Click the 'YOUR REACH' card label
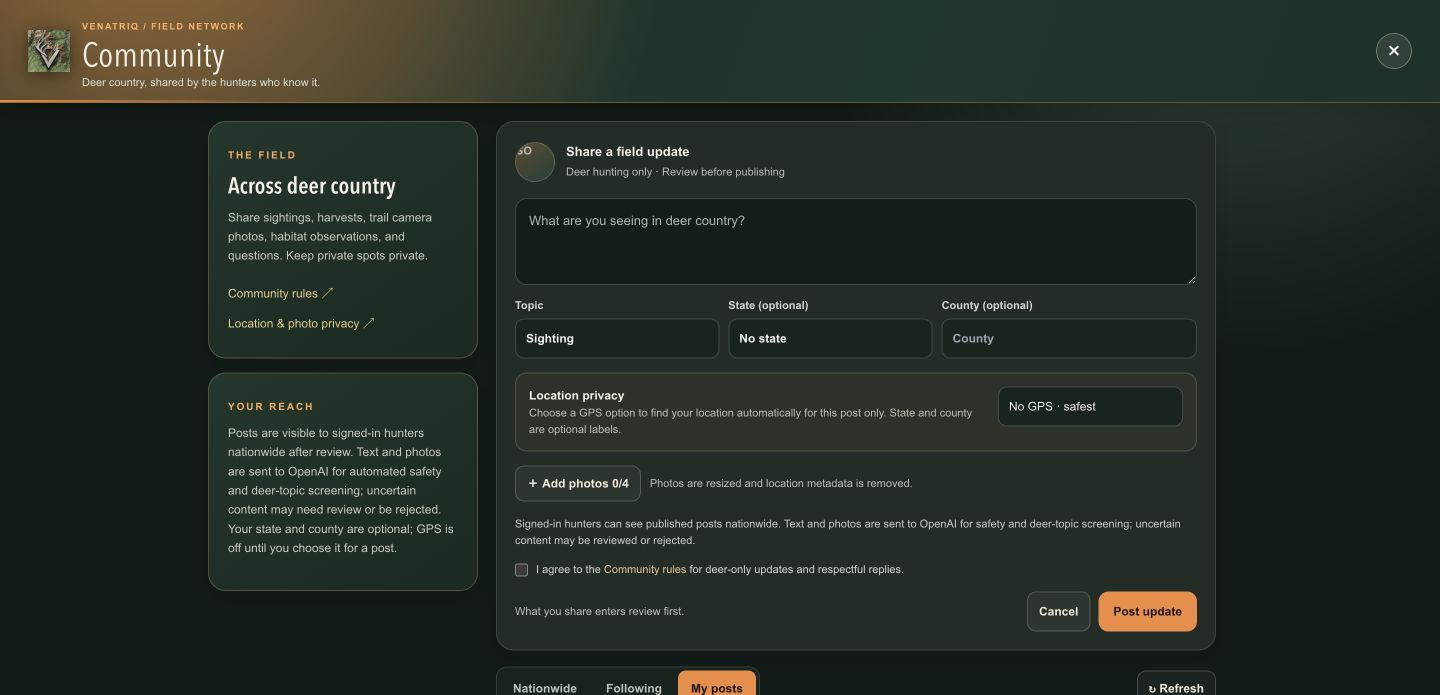This screenshot has height=695, width=1440. pyautogui.click(x=271, y=406)
